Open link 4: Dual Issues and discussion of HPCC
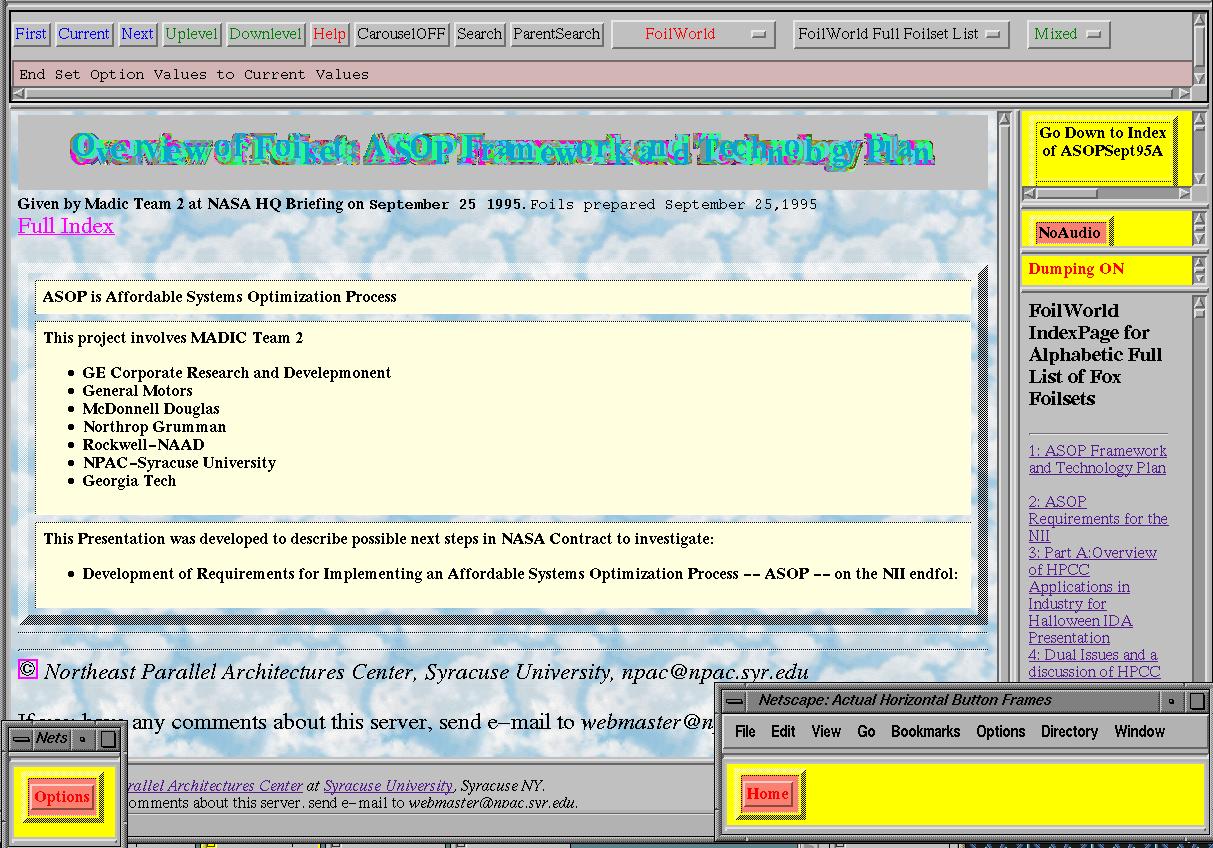This screenshot has width=1213, height=848. pos(1095,663)
